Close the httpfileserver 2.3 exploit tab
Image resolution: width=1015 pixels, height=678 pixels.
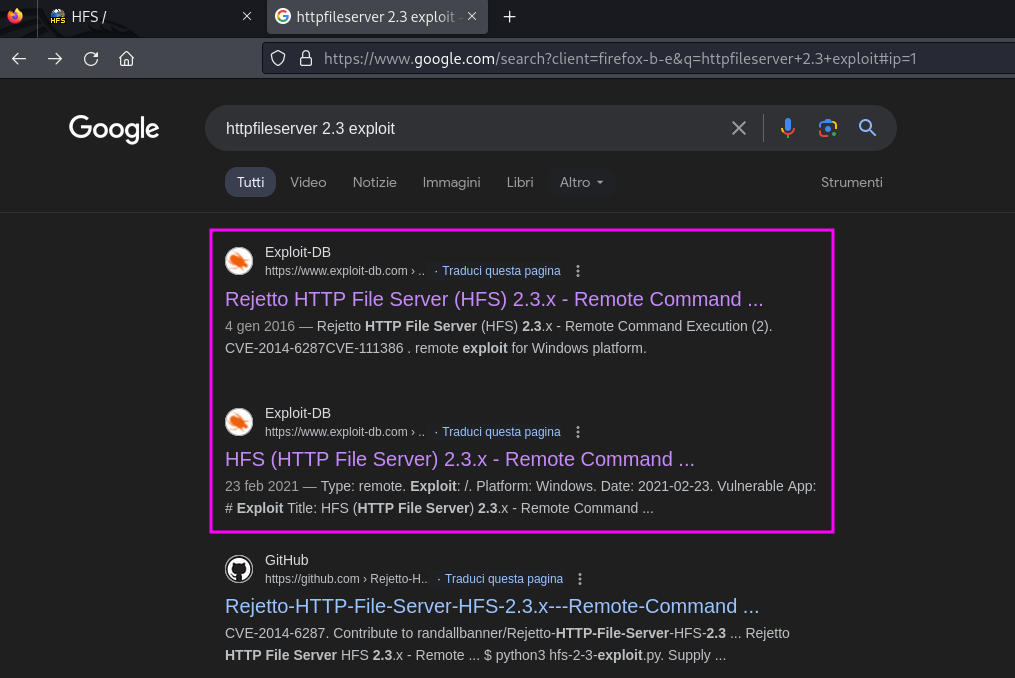coord(472,17)
